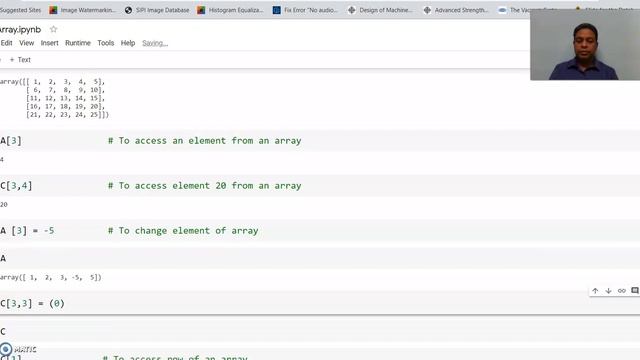The height and width of the screenshot is (360, 640).
Task: Copy link to cell icon
Action: [x=622, y=291]
